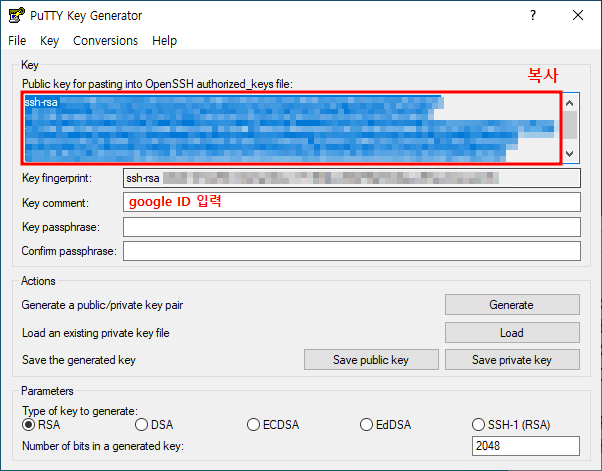This screenshot has width=602, height=471.
Task: Open the Help menu
Action: pyautogui.click(x=164, y=41)
